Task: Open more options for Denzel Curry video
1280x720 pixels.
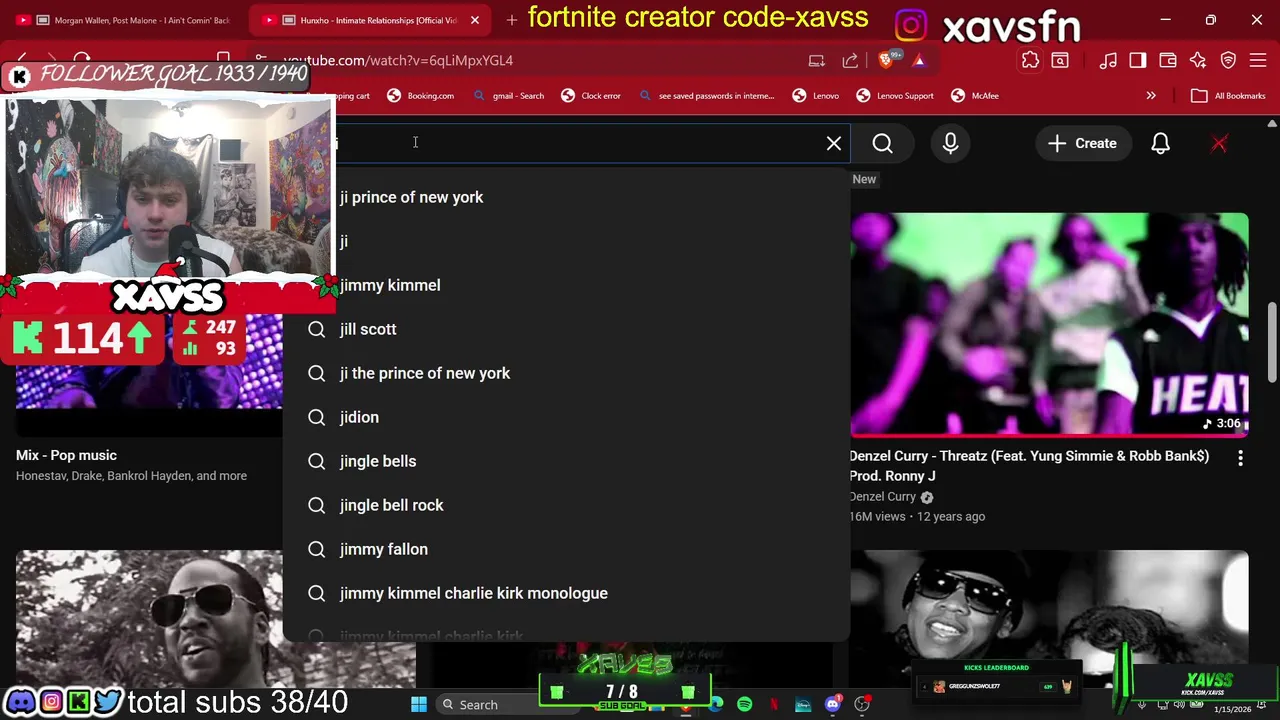Action: point(1240,457)
